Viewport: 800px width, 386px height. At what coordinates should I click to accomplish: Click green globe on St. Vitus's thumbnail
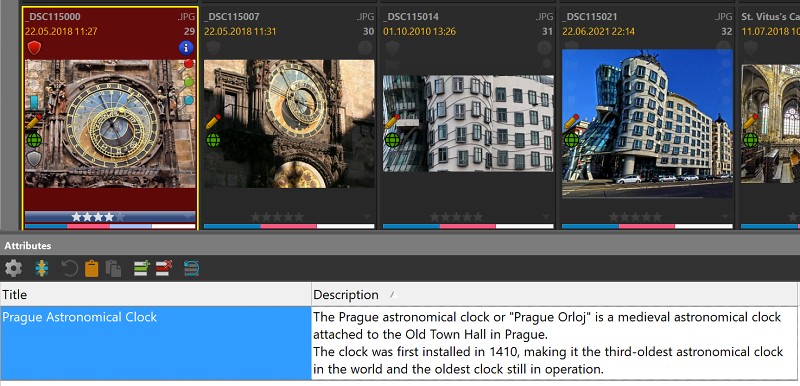tap(751, 140)
